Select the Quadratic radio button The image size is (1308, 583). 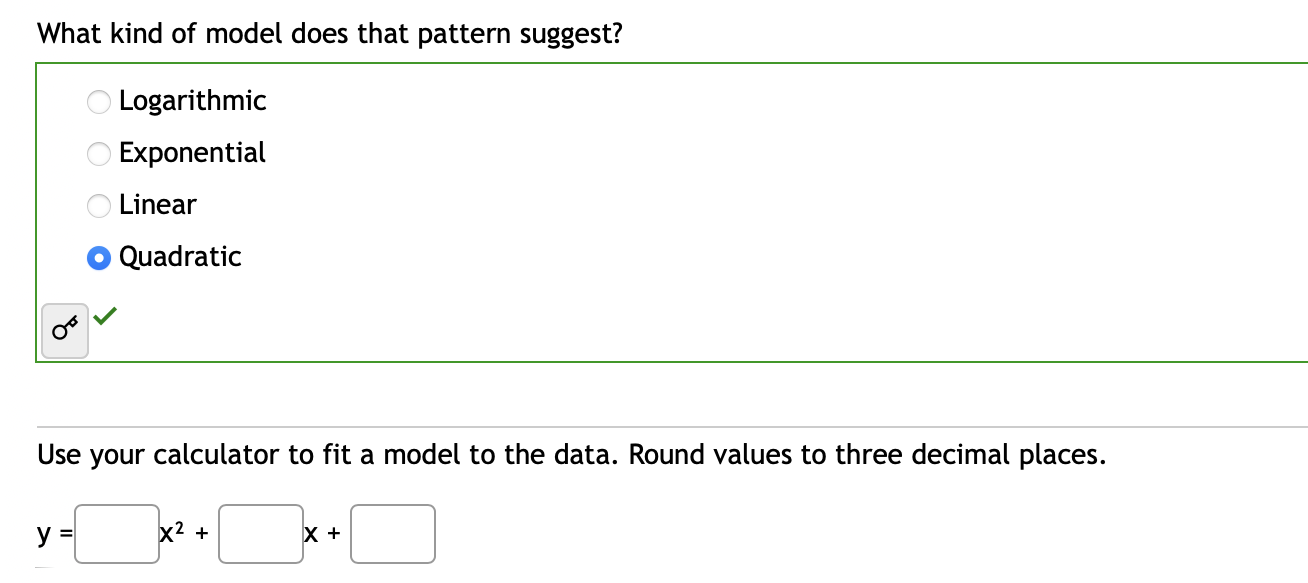click(98, 257)
